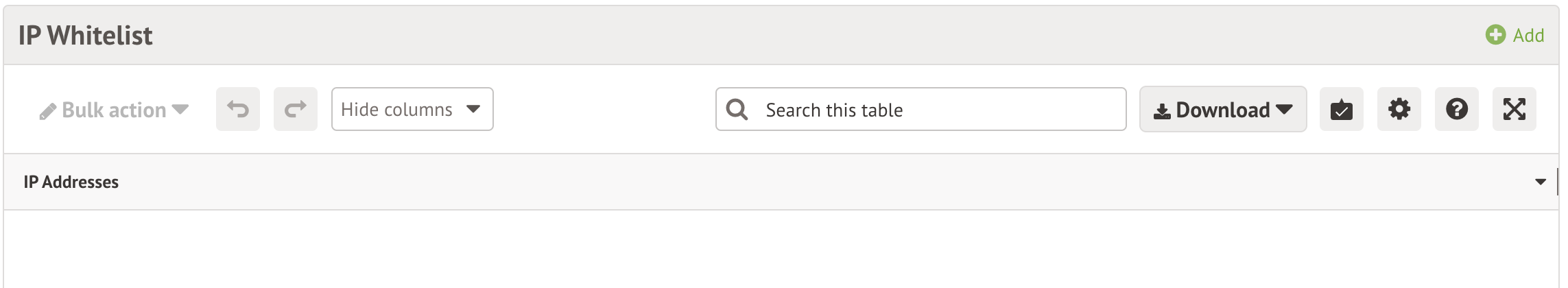
Task: Redo the last undone change
Action: (x=296, y=109)
